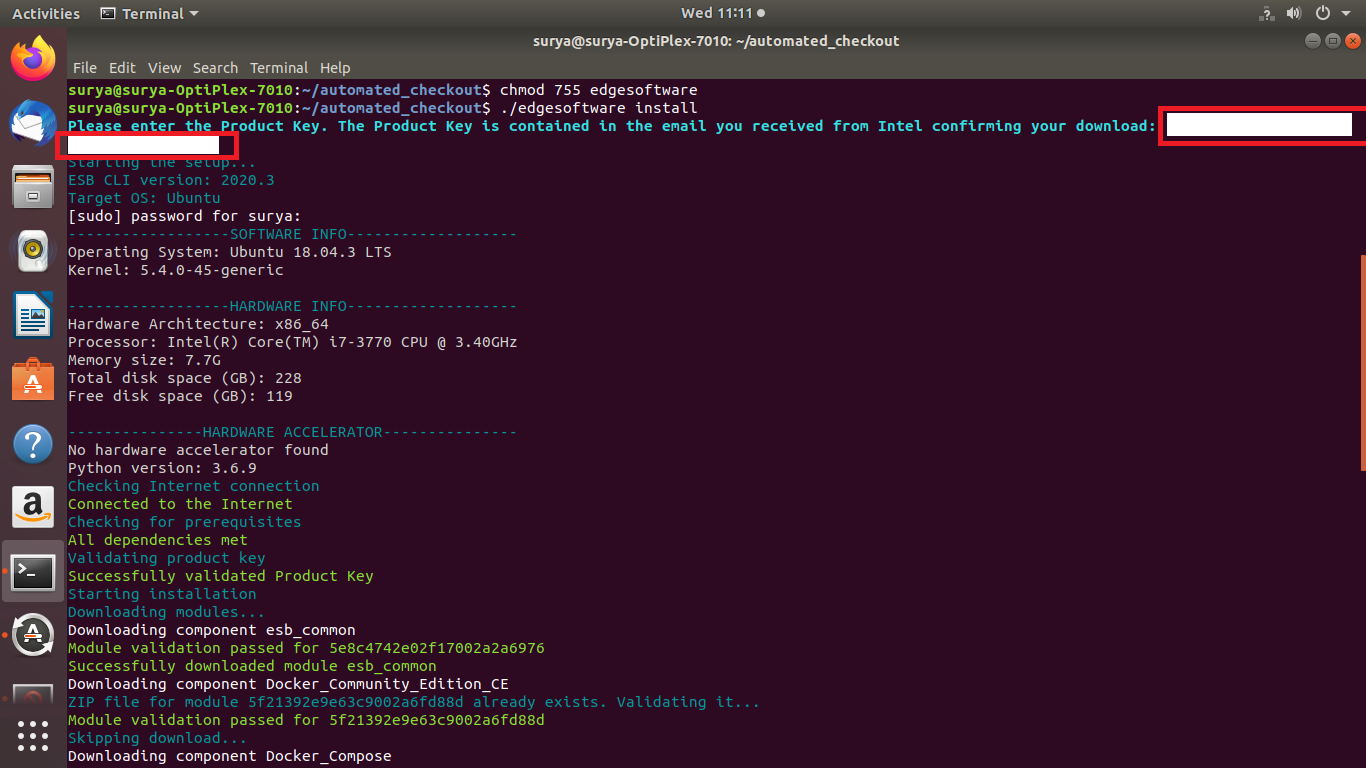Launch Rhythmbox music player from dock

pyautogui.click(x=33, y=251)
